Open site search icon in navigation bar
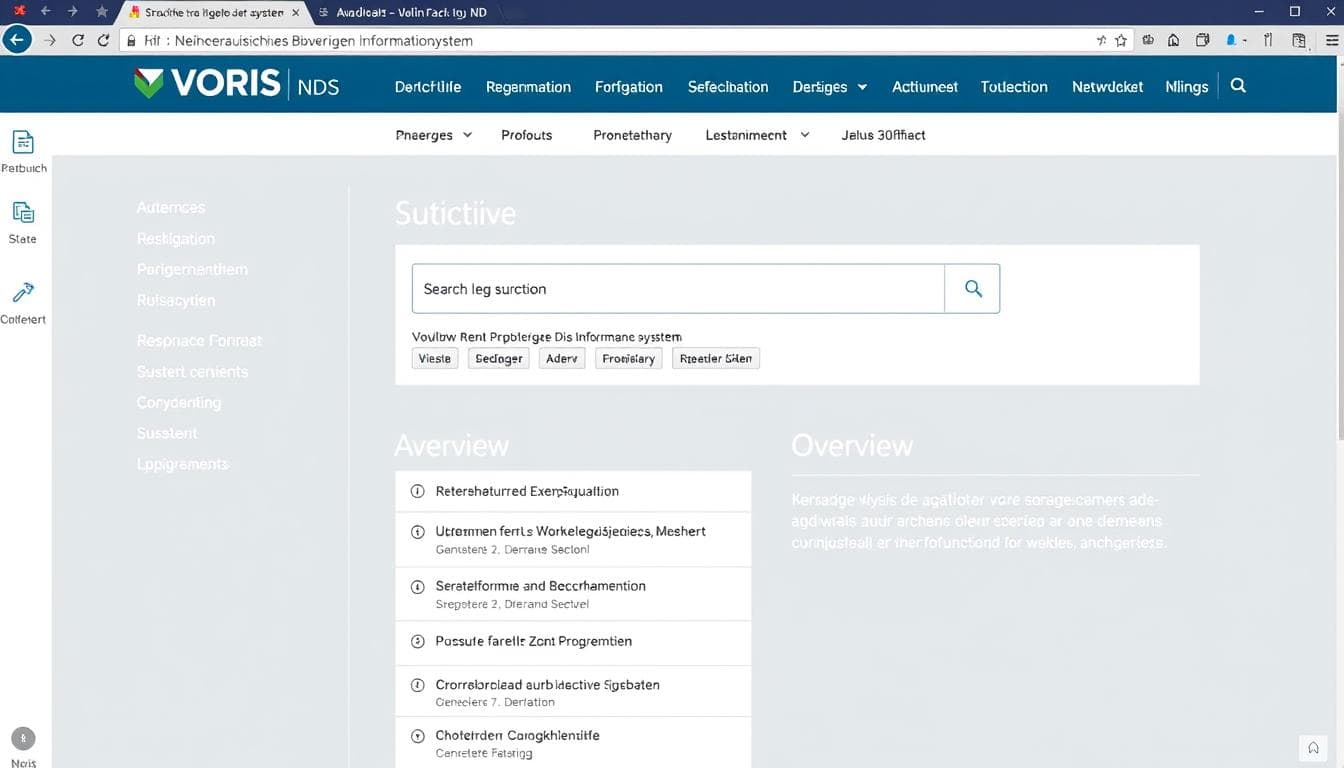Viewport: 1344px width, 768px height. [1238, 86]
